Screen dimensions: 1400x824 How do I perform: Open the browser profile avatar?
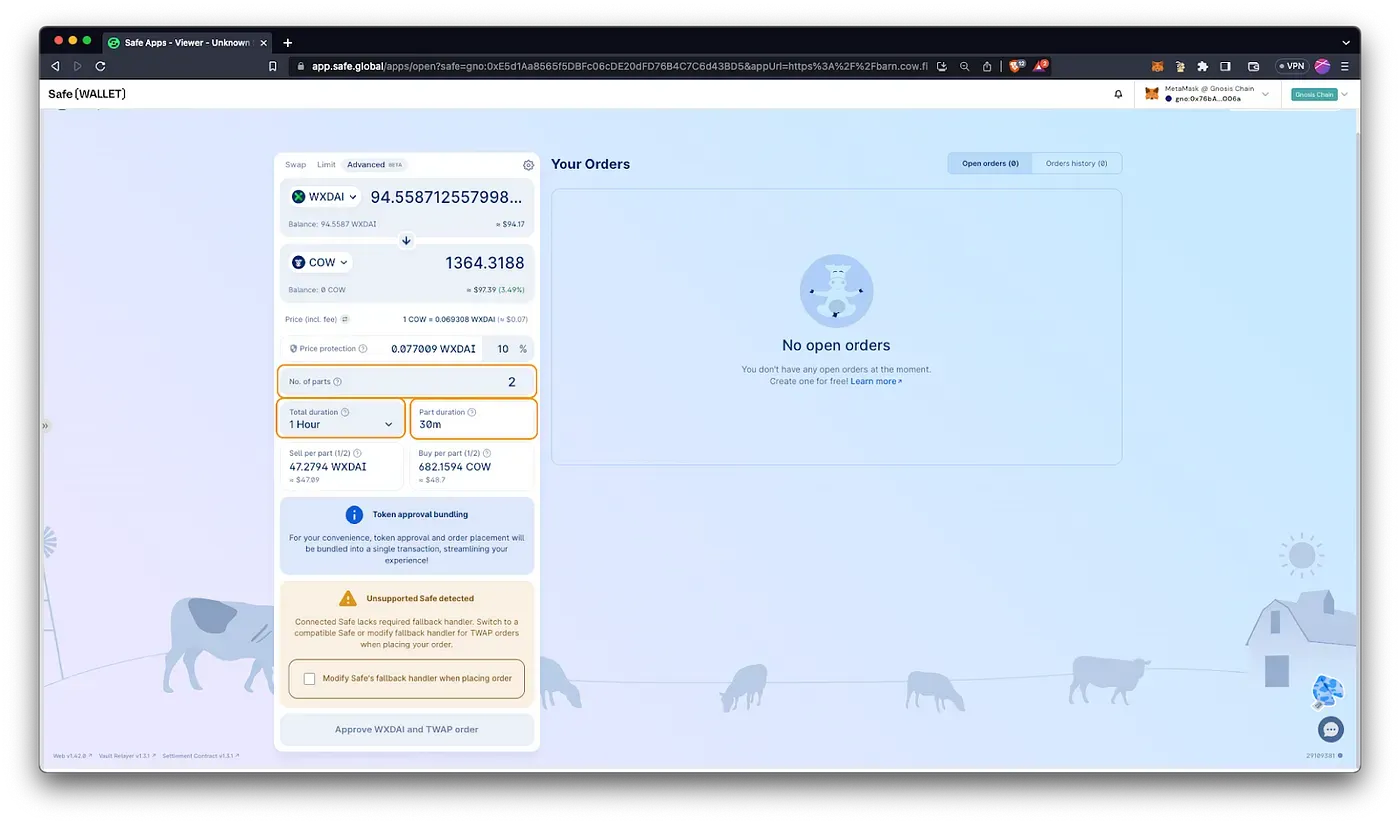1322,66
